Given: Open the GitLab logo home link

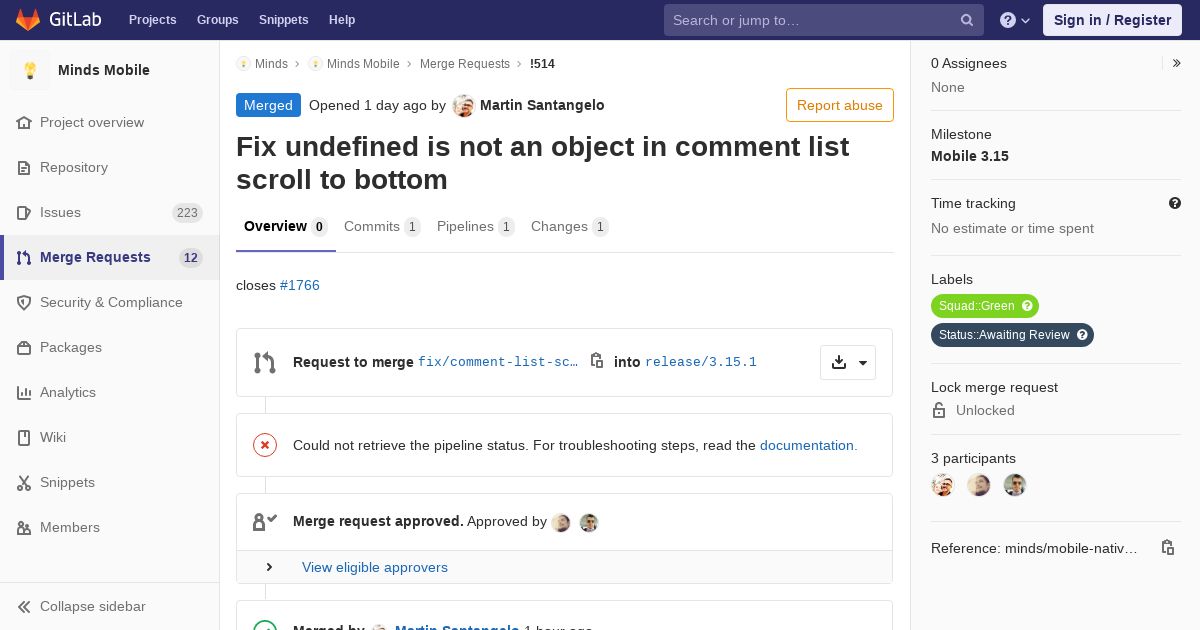Looking at the screenshot, I should [x=56, y=20].
